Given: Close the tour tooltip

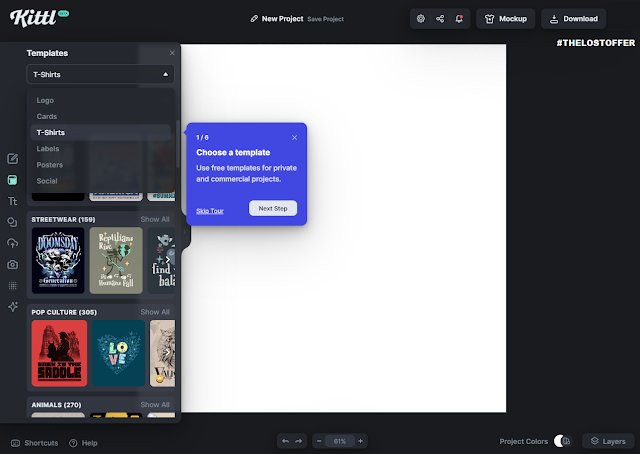Looking at the screenshot, I should tap(294, 138).
